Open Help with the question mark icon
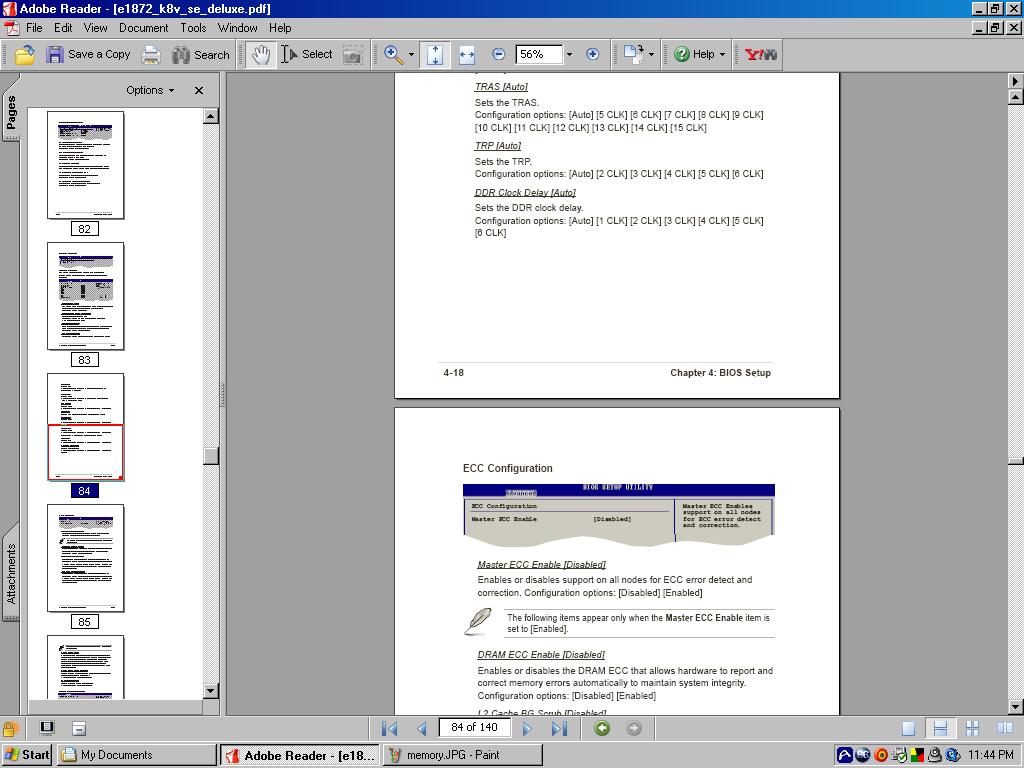The width and height of the screenshot is (1024, 768). pyautogui.click(x=682, y=55)
